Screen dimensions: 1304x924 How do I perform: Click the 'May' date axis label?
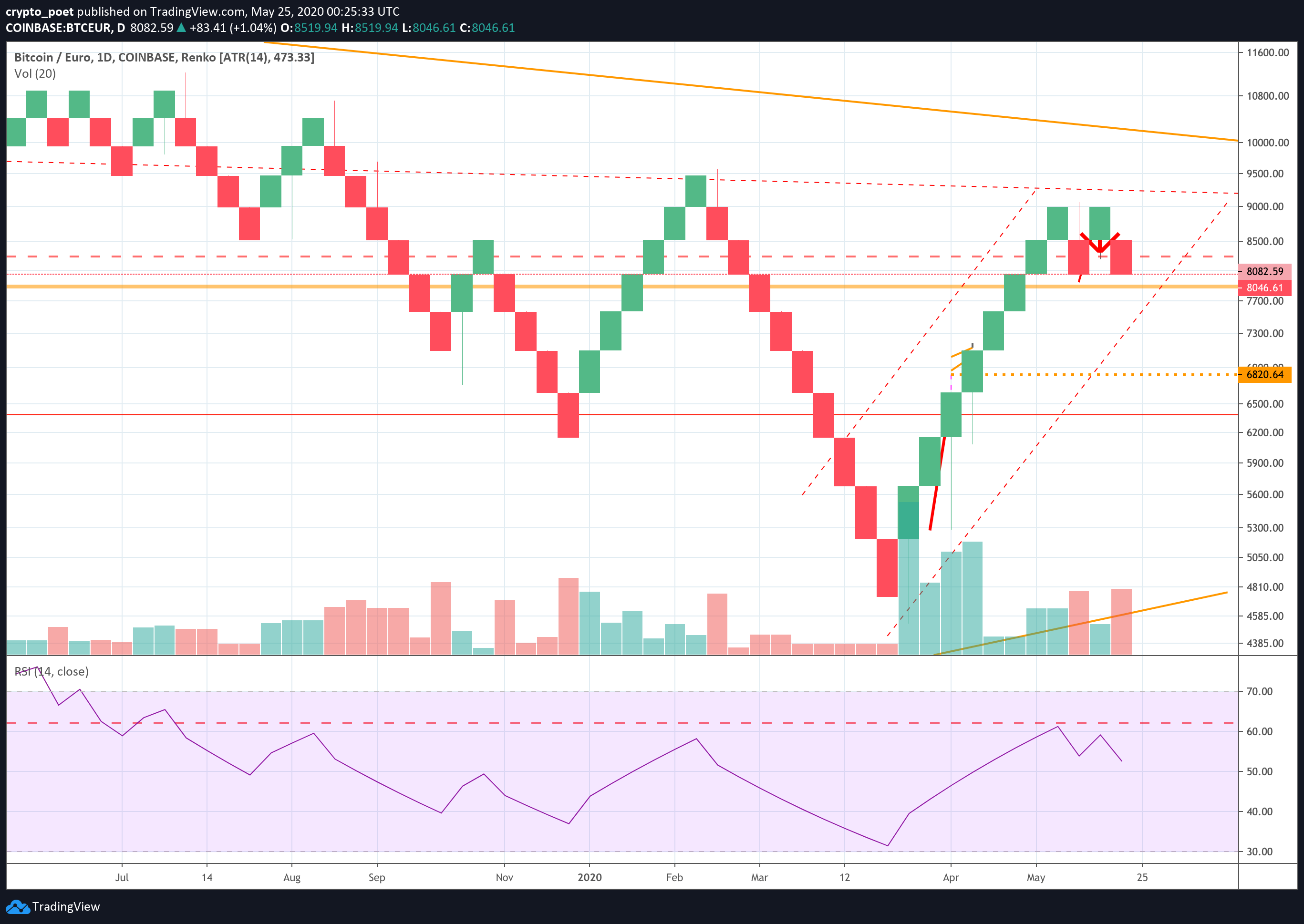pos(1036,877)
